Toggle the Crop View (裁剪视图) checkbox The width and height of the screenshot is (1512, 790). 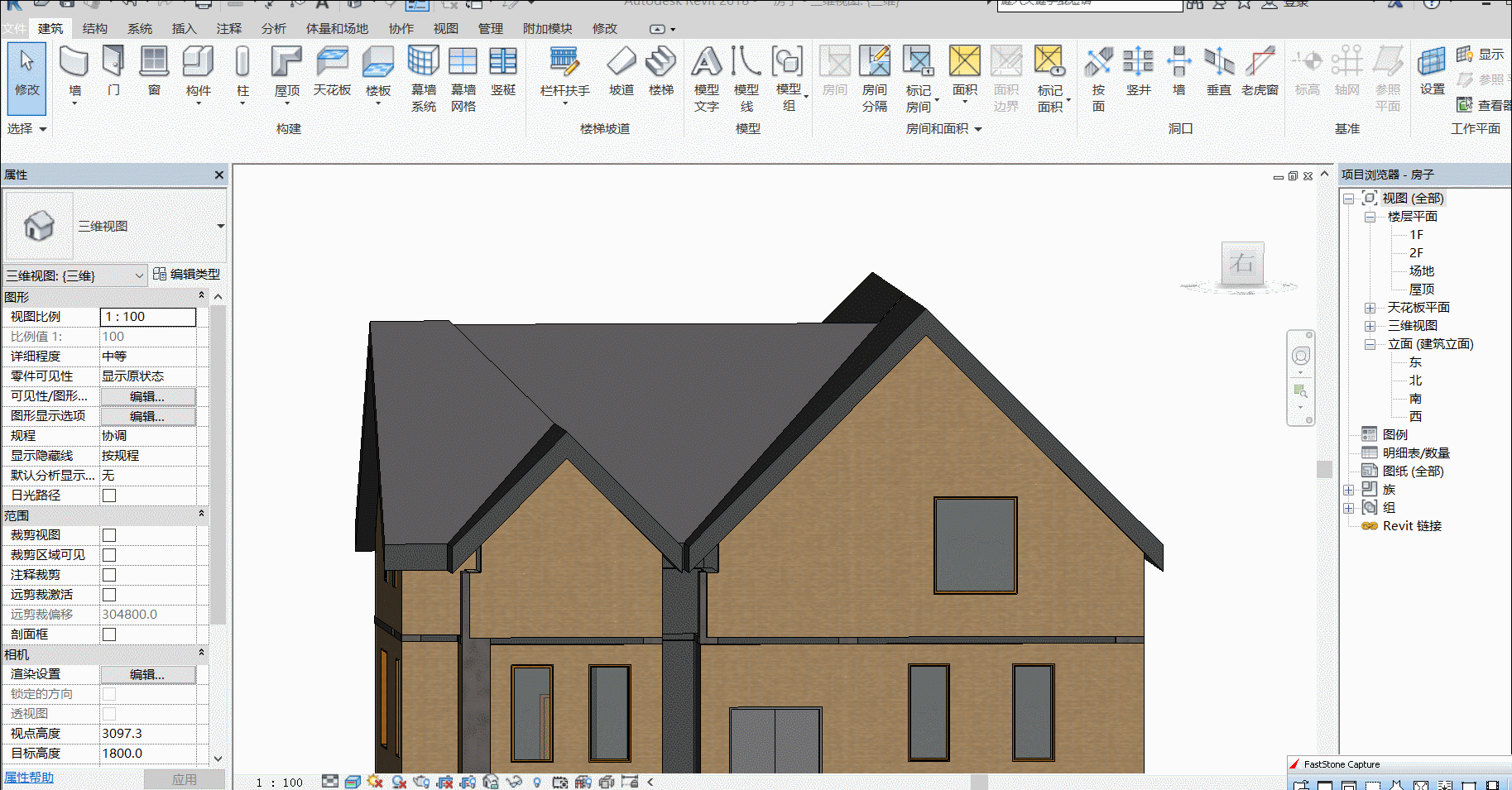[109, 535]
